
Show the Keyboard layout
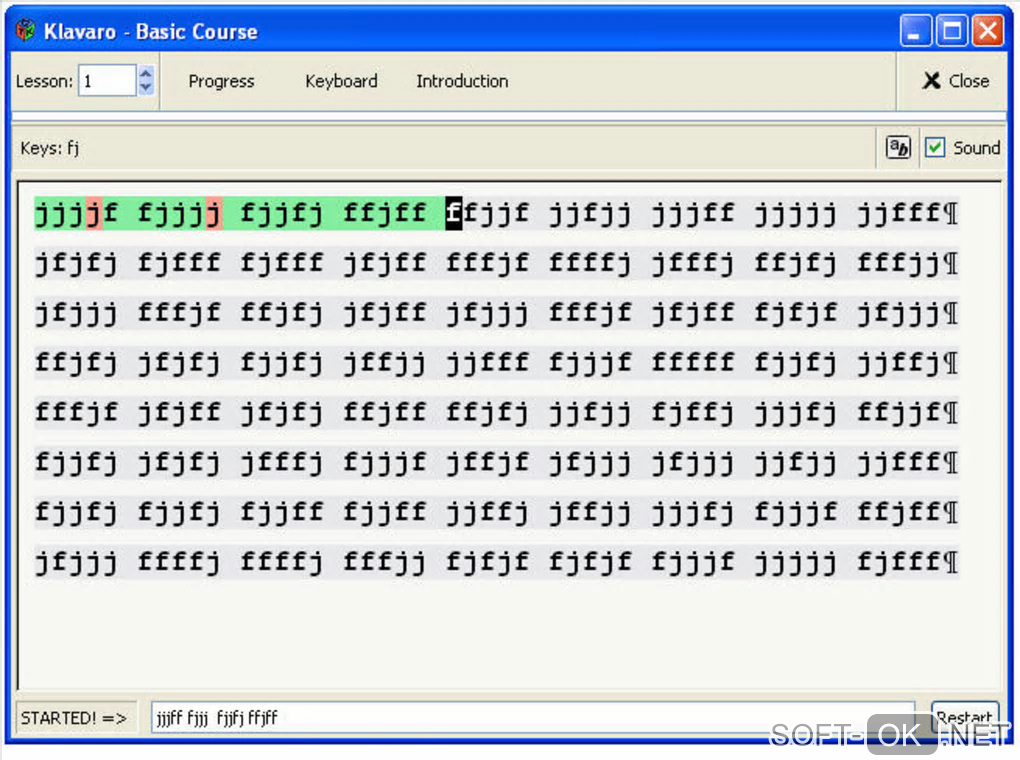click(x=342, y=81)
